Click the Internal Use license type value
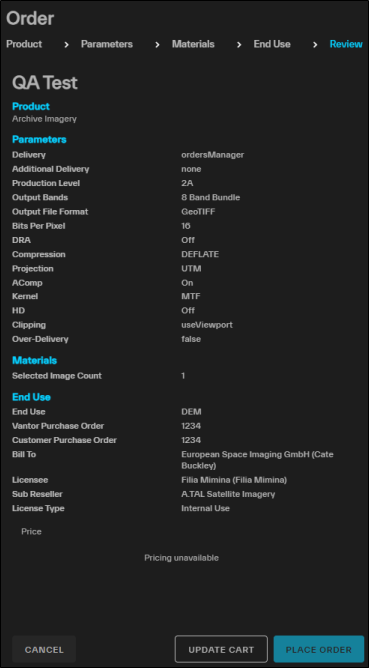 [205, 508]
